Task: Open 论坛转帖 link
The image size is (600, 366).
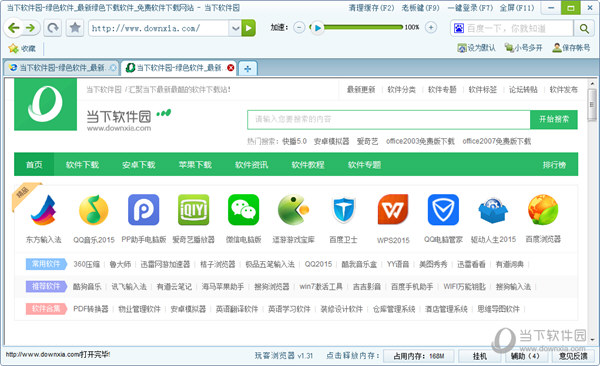Action: click(x=523, y=90)
